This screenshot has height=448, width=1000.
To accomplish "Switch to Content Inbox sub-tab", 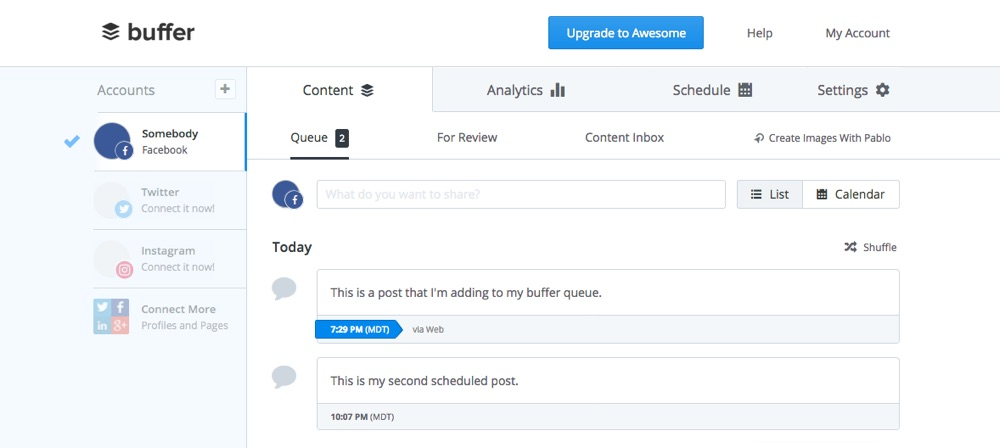I will click(x=624, y=138).
